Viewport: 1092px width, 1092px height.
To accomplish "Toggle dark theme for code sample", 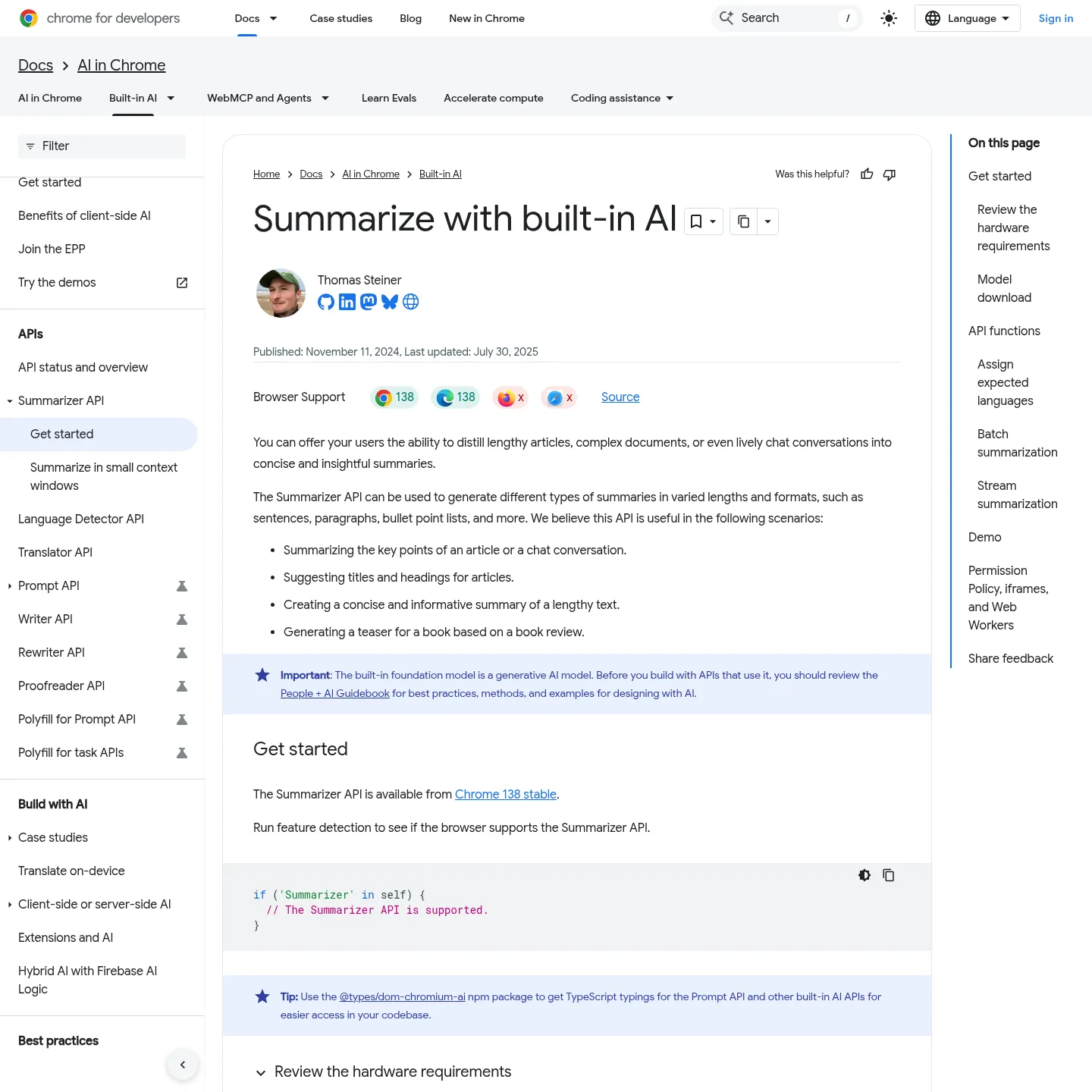I will (864, 875).
